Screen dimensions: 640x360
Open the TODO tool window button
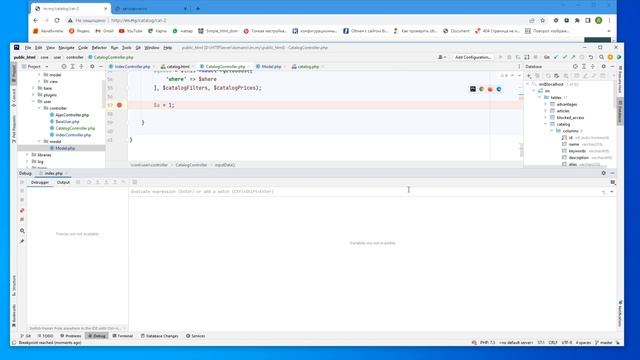tap(45, 336)
